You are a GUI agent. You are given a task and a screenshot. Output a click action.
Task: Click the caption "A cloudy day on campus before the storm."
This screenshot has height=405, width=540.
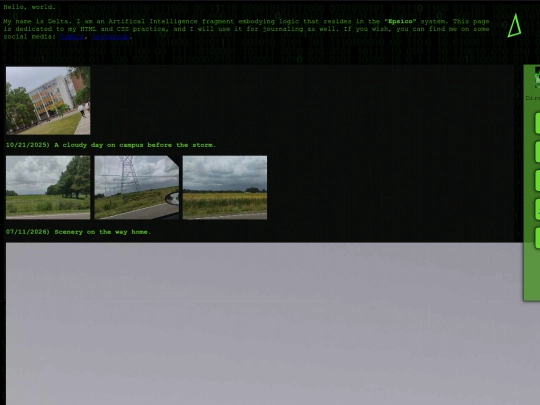point(135,145)
